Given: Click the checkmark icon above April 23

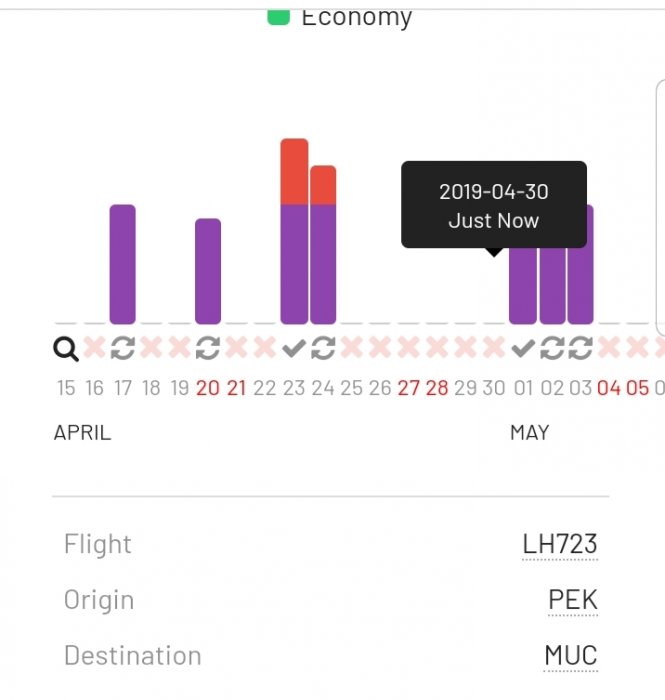Looking at the screenshot, I should click(x=293, y=349).
